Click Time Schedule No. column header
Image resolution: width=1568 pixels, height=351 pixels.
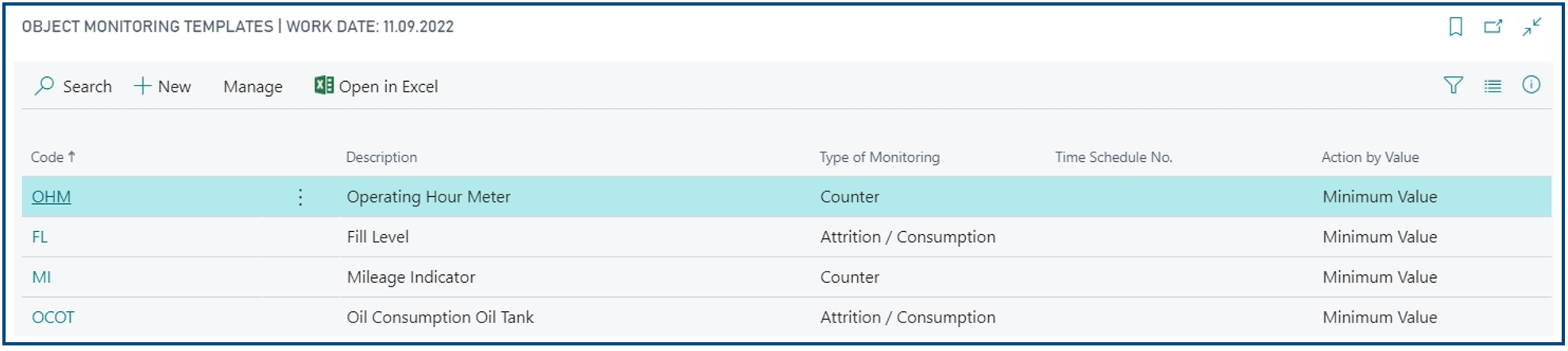(1114, 157)
